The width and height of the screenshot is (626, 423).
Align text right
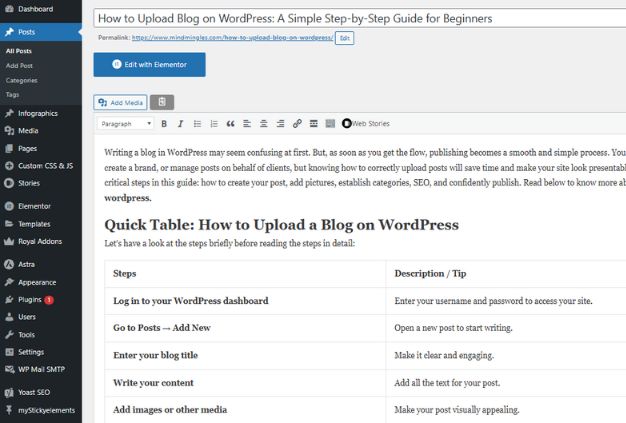(x=281, y=124)
